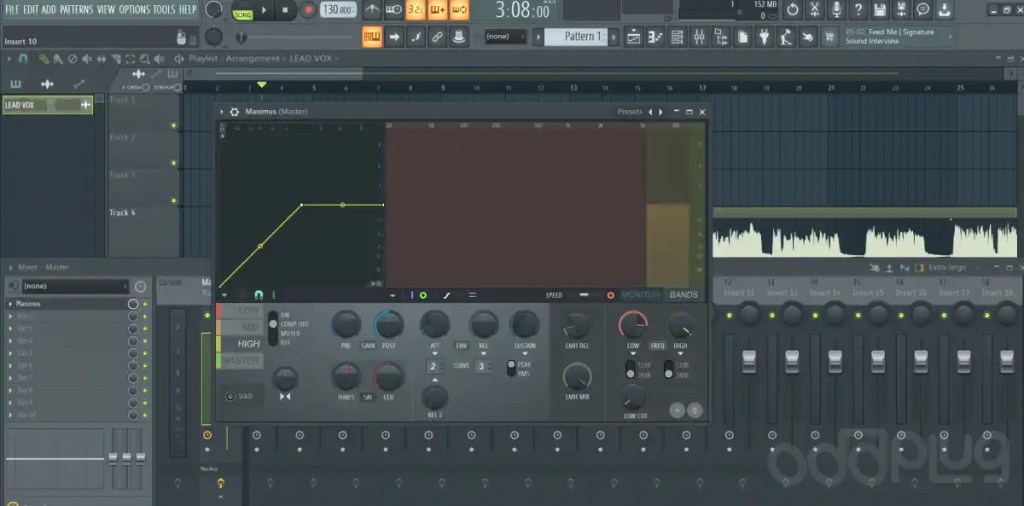1024x506 pixels.
Task: Click the 130.000 tempo field
Action: coord(338,10)
